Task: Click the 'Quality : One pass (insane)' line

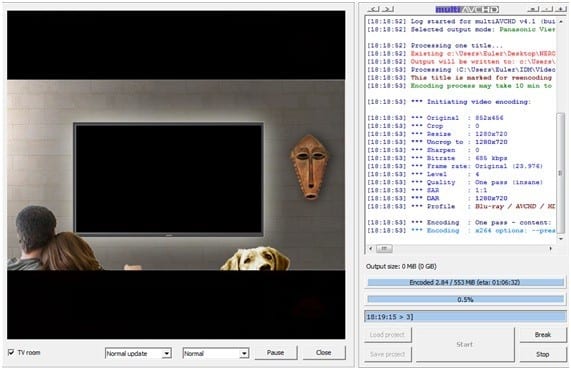Action: (x=455, y=182)
